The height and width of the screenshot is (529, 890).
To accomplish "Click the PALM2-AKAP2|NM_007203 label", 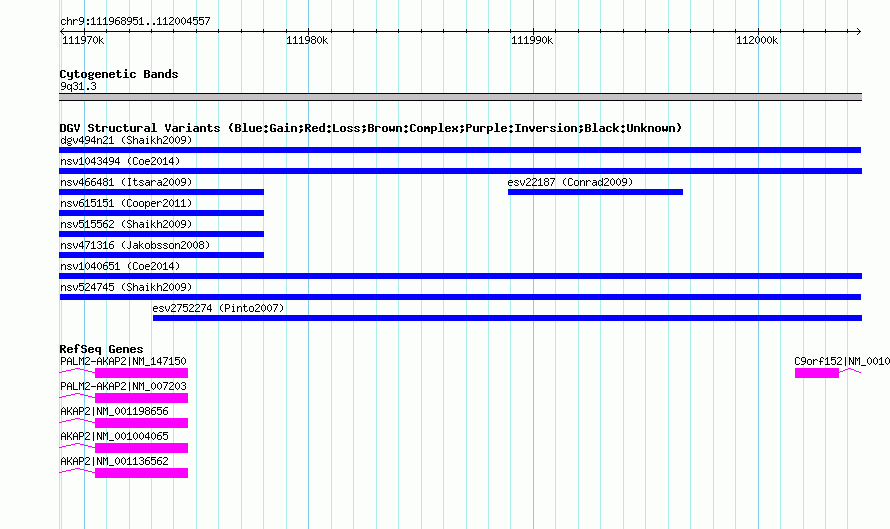I will click(123, 386).
